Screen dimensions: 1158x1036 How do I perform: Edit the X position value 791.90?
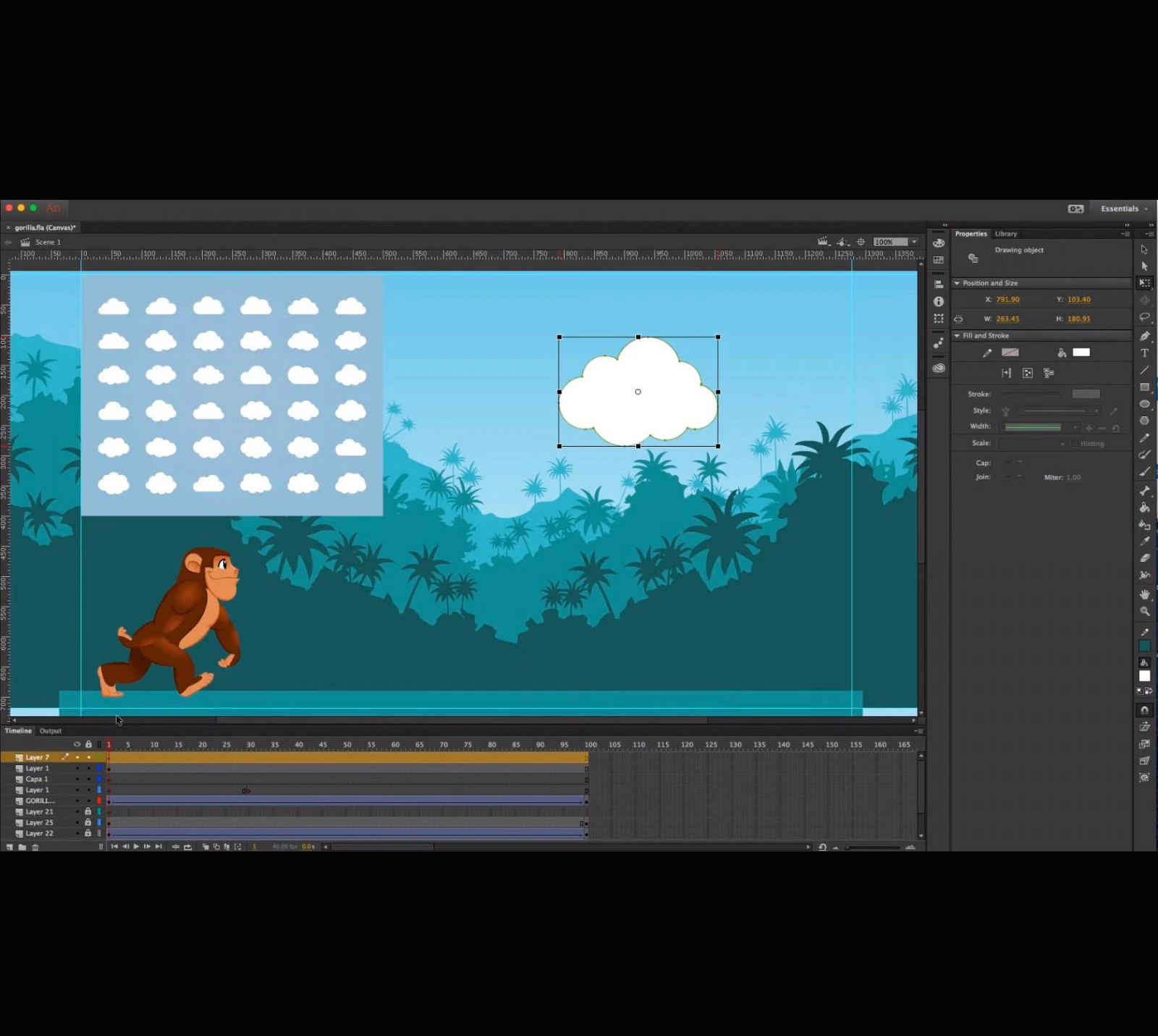(x=1007, y=300)
